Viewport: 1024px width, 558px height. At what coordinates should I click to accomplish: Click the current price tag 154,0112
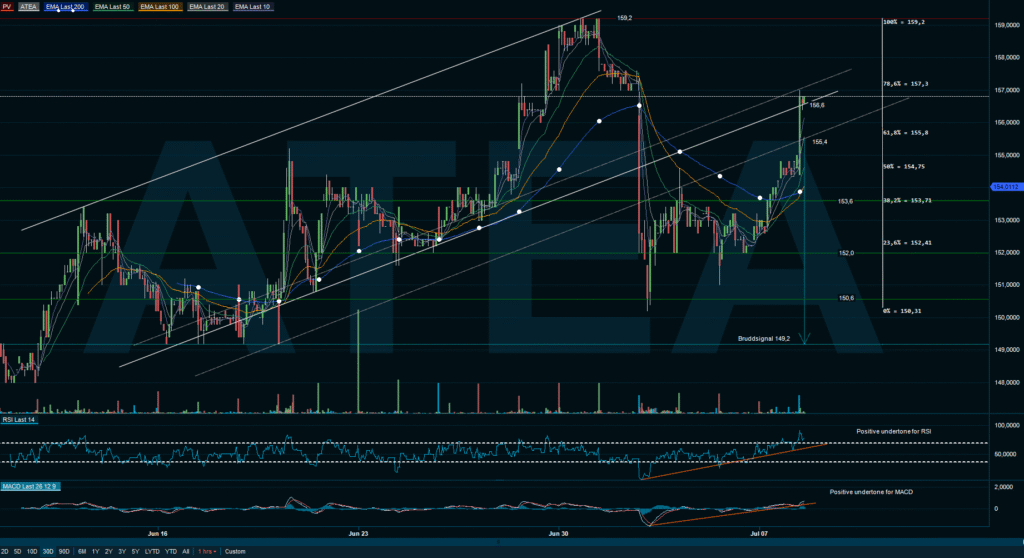click(1006, 187)
